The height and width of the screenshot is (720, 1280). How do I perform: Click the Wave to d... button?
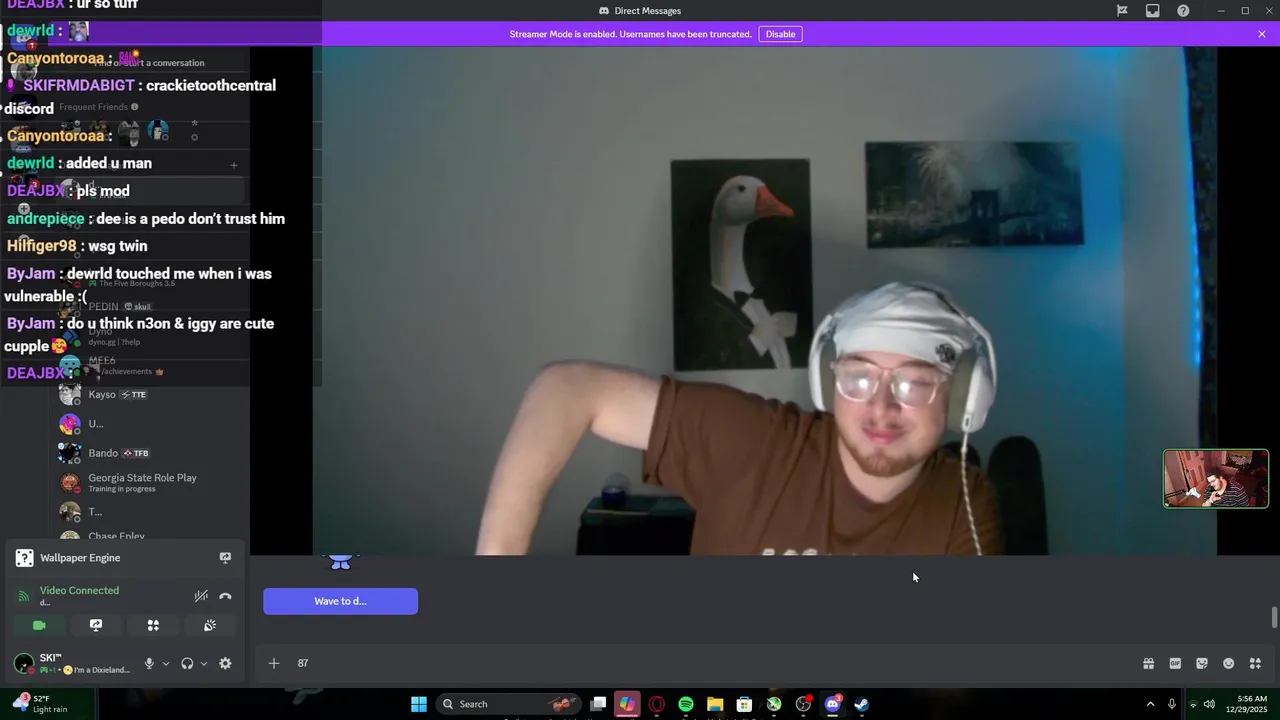pyautogui.click(x=340, y=601)
